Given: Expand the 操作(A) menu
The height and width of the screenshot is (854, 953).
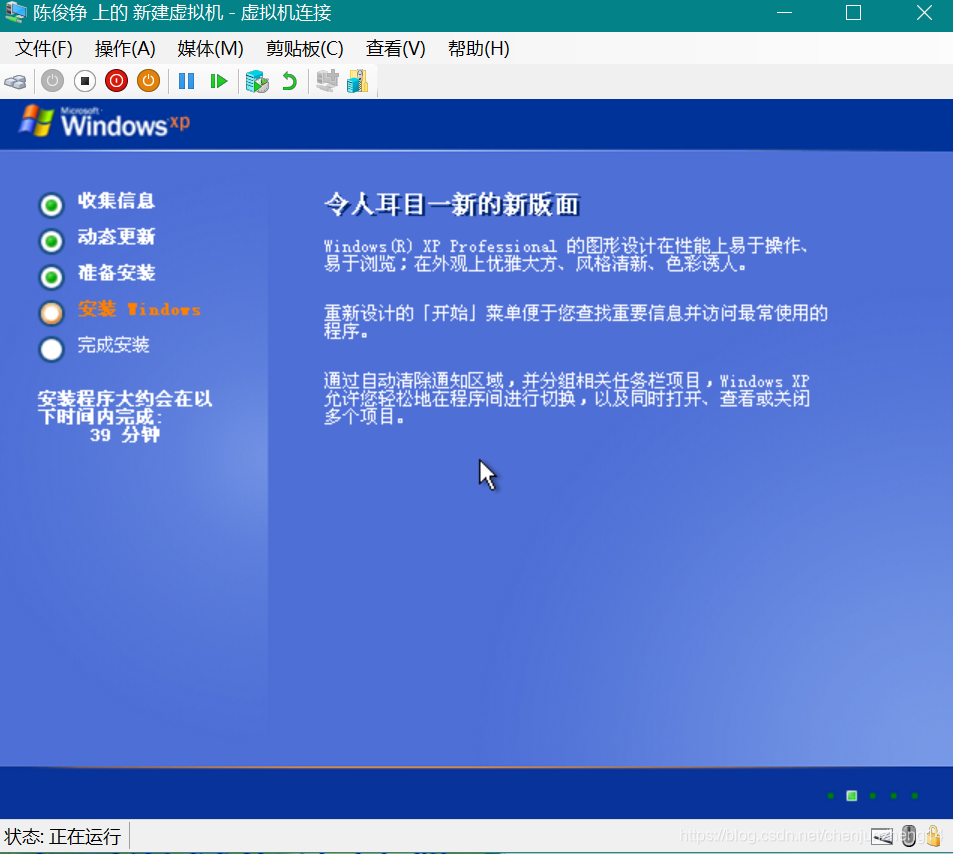Looking at the screenshot, I should point(124,48).
